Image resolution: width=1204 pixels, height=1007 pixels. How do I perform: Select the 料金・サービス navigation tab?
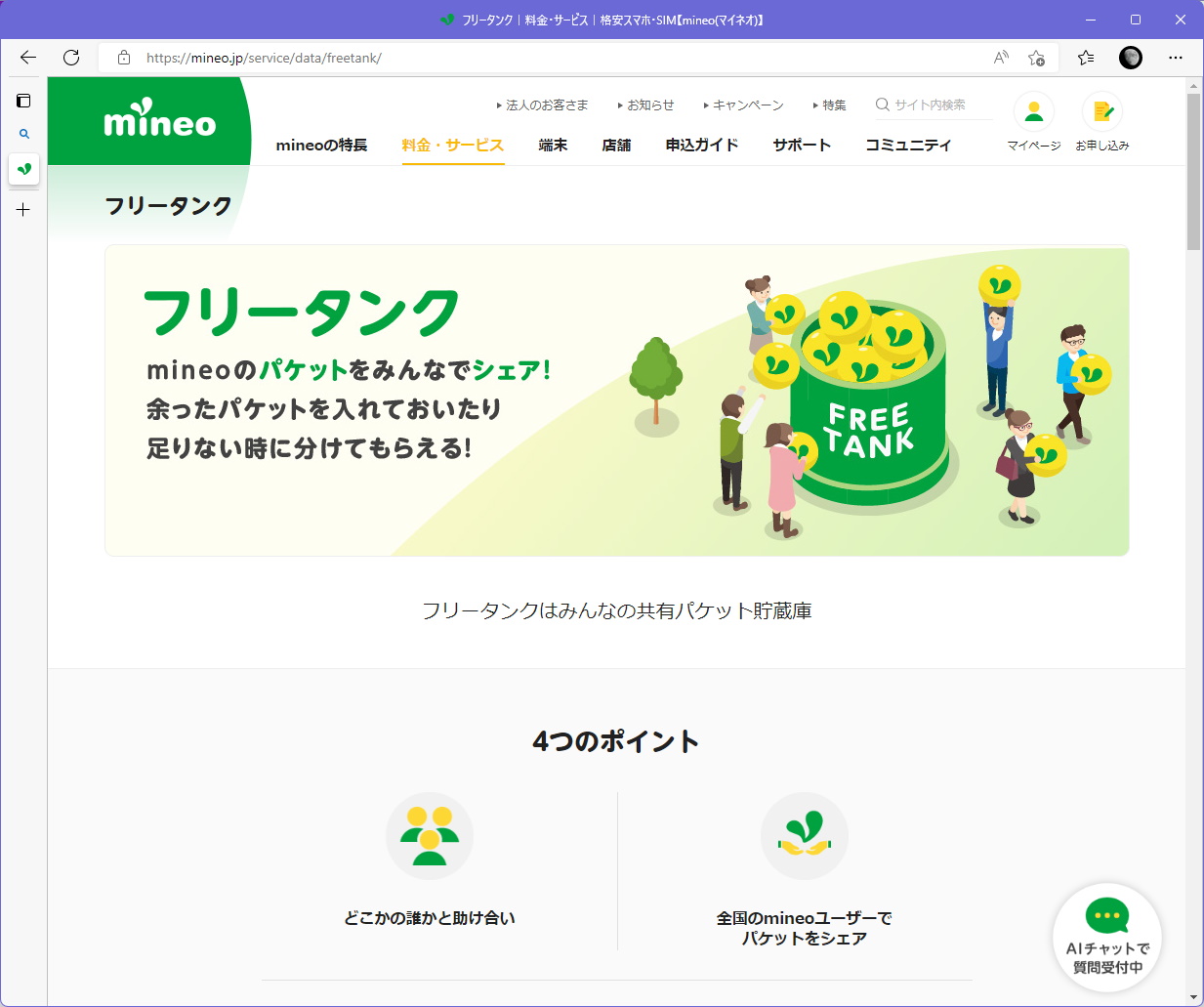tap(452, 145)
